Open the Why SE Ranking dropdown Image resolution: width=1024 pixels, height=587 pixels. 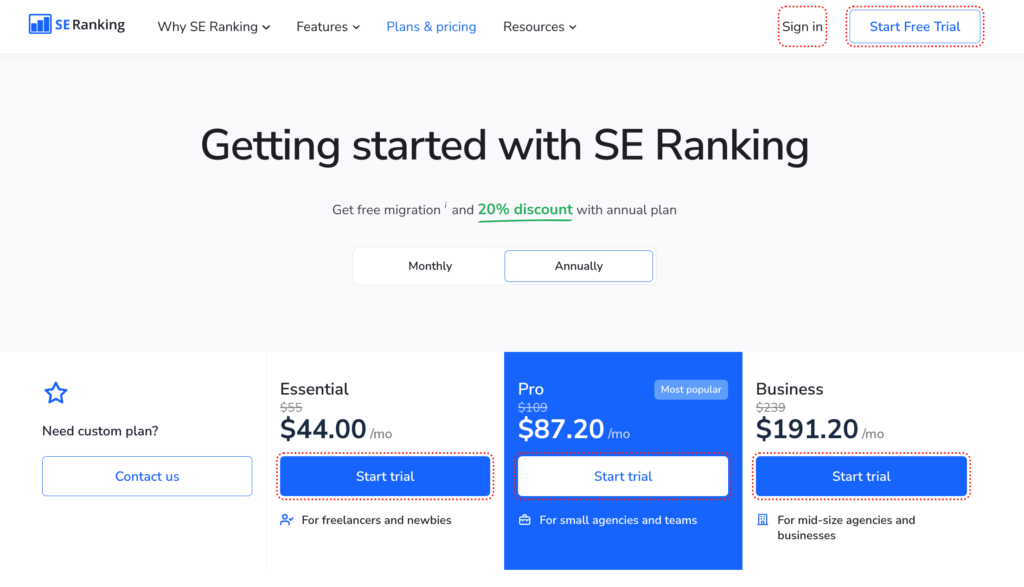click(x=213, y=26)
